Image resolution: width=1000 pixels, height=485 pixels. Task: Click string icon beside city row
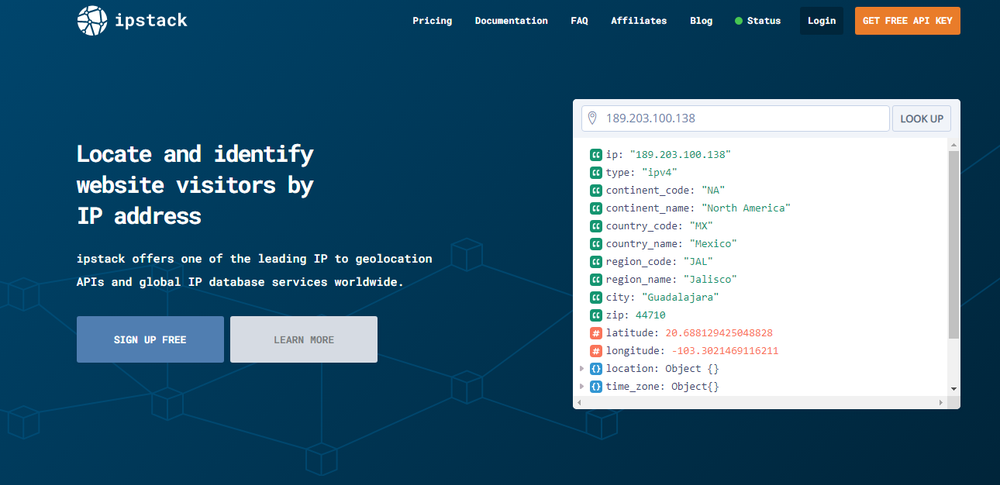pyautogui.click(x=596, y=297)
